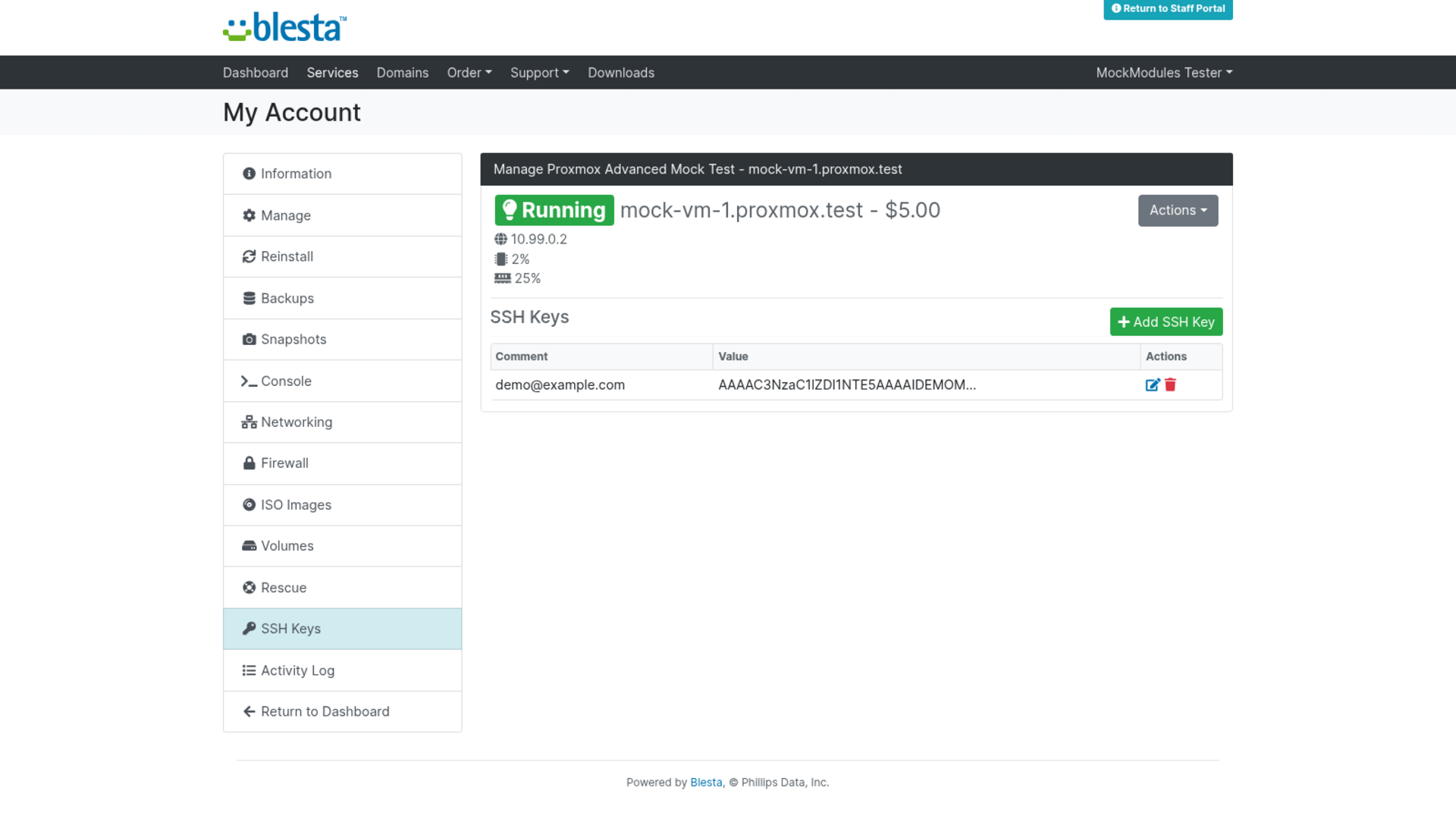Click the SSH Keys key icon

pos(249,629)
